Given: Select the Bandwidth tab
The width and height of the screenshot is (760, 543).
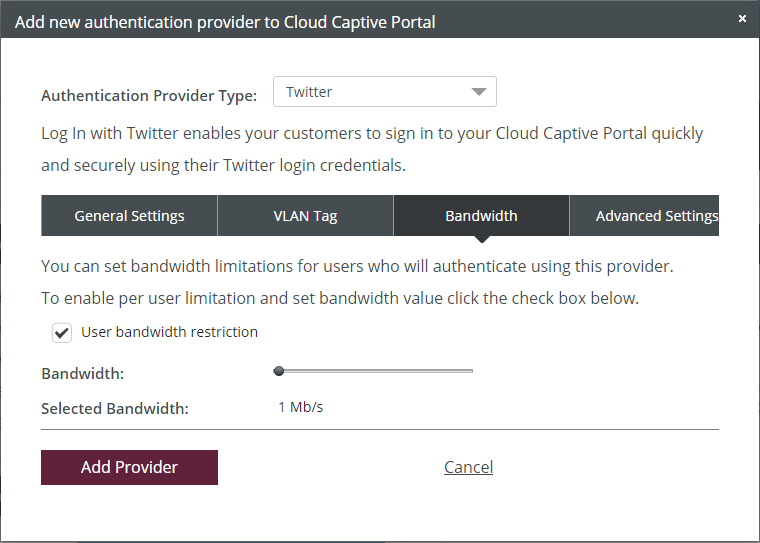Looking at the screenshot, I should pos(481,216).
